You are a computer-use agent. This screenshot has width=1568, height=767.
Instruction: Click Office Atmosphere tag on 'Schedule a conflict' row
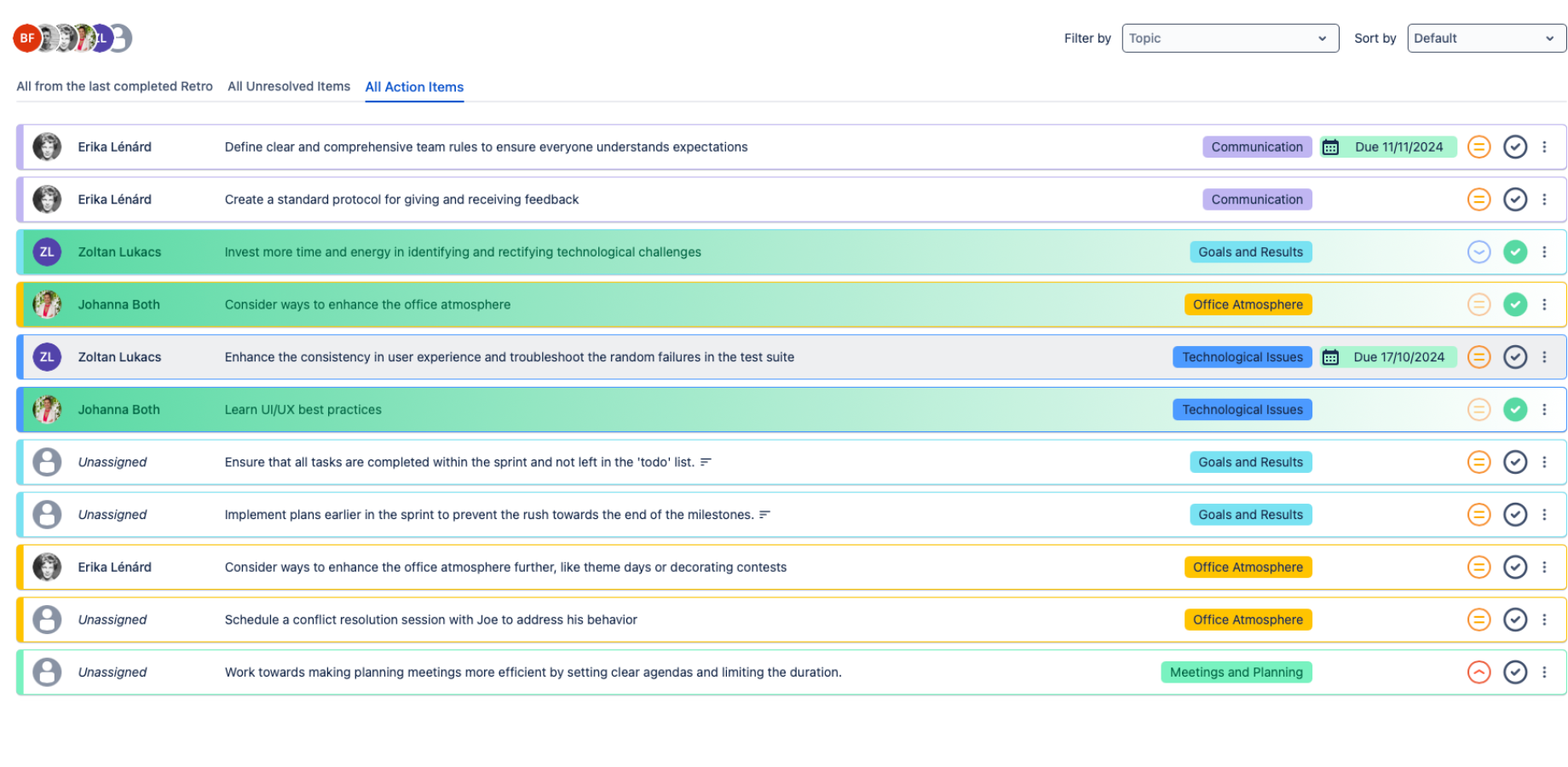click(1248, 620)
